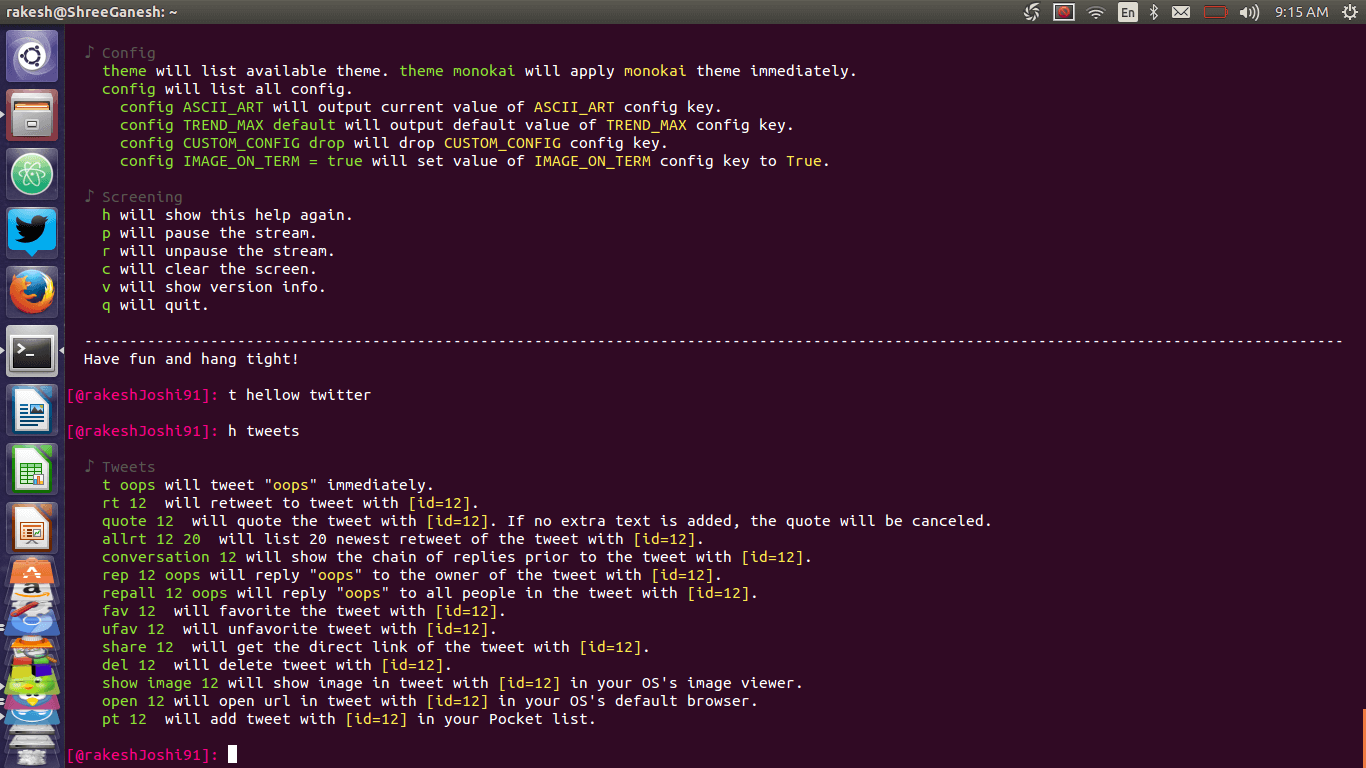Click the command "t hellow twitter"

(300, 395)
